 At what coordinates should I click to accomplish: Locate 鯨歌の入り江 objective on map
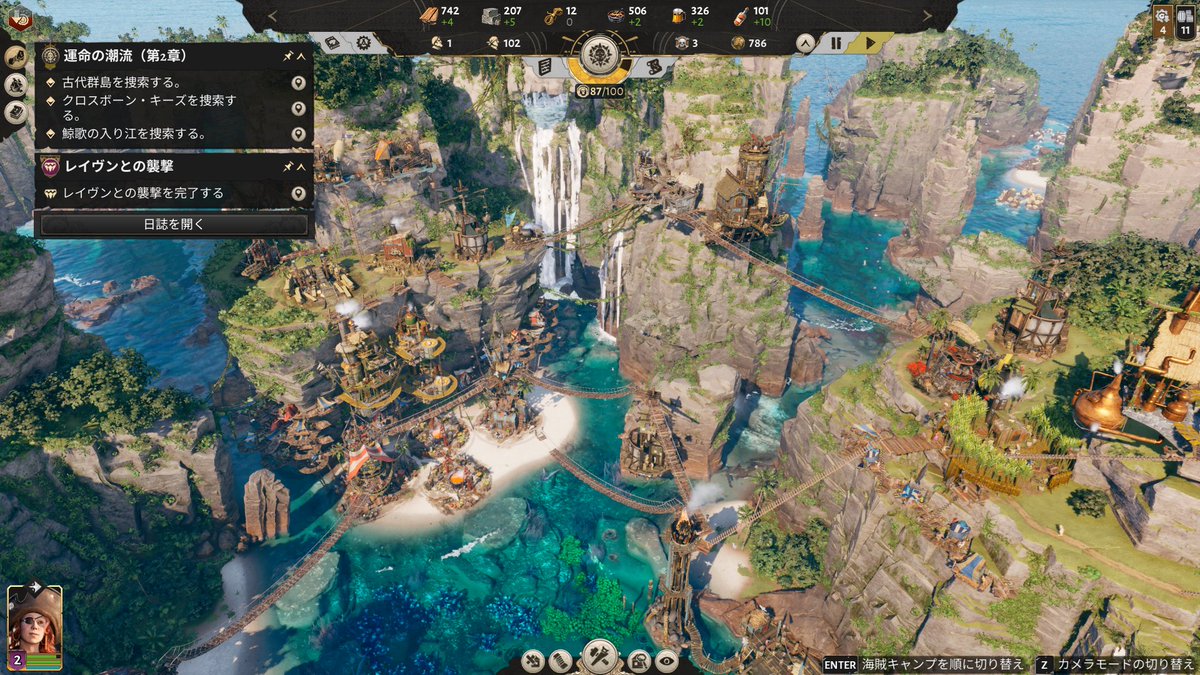pyautogui.click(x=298, y=134)
